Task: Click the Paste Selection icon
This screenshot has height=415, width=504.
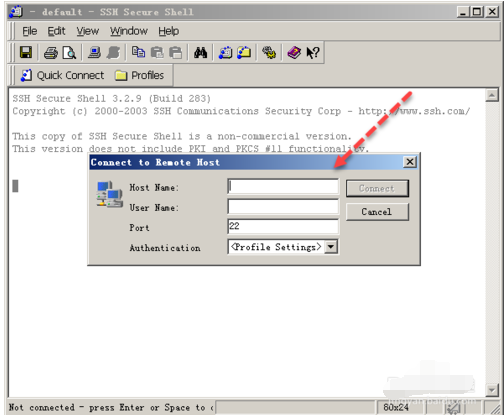Action: point(175,52)
